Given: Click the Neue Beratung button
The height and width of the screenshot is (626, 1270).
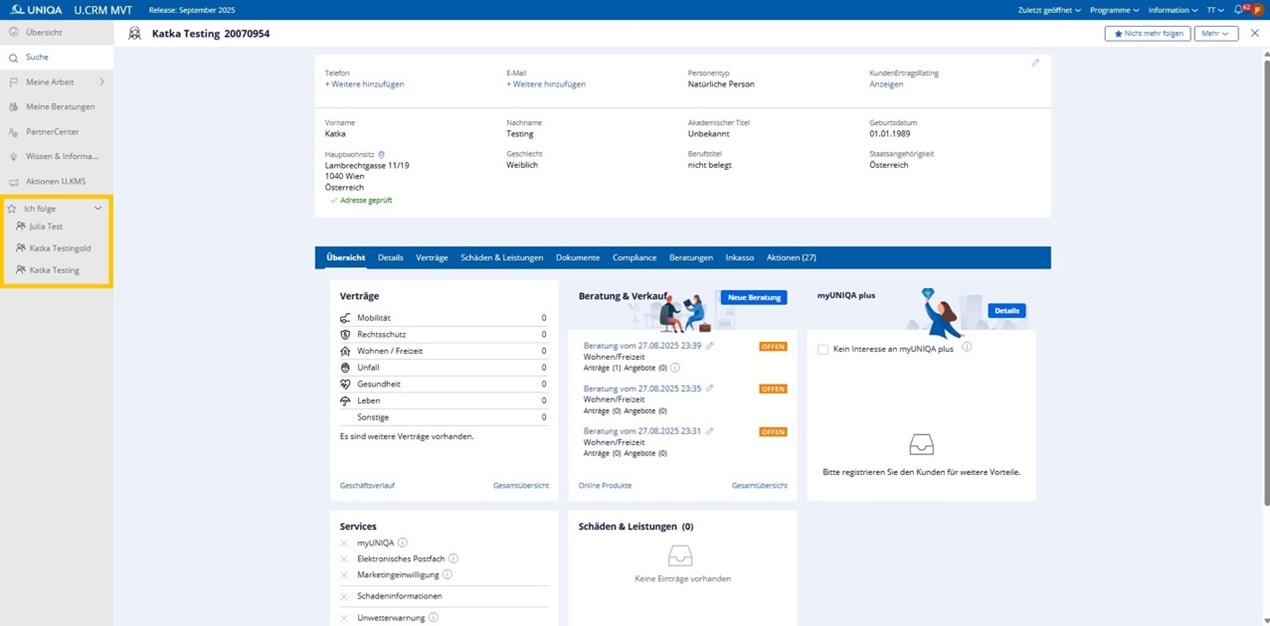Looking at the screenshot, I should click(754, 298).
